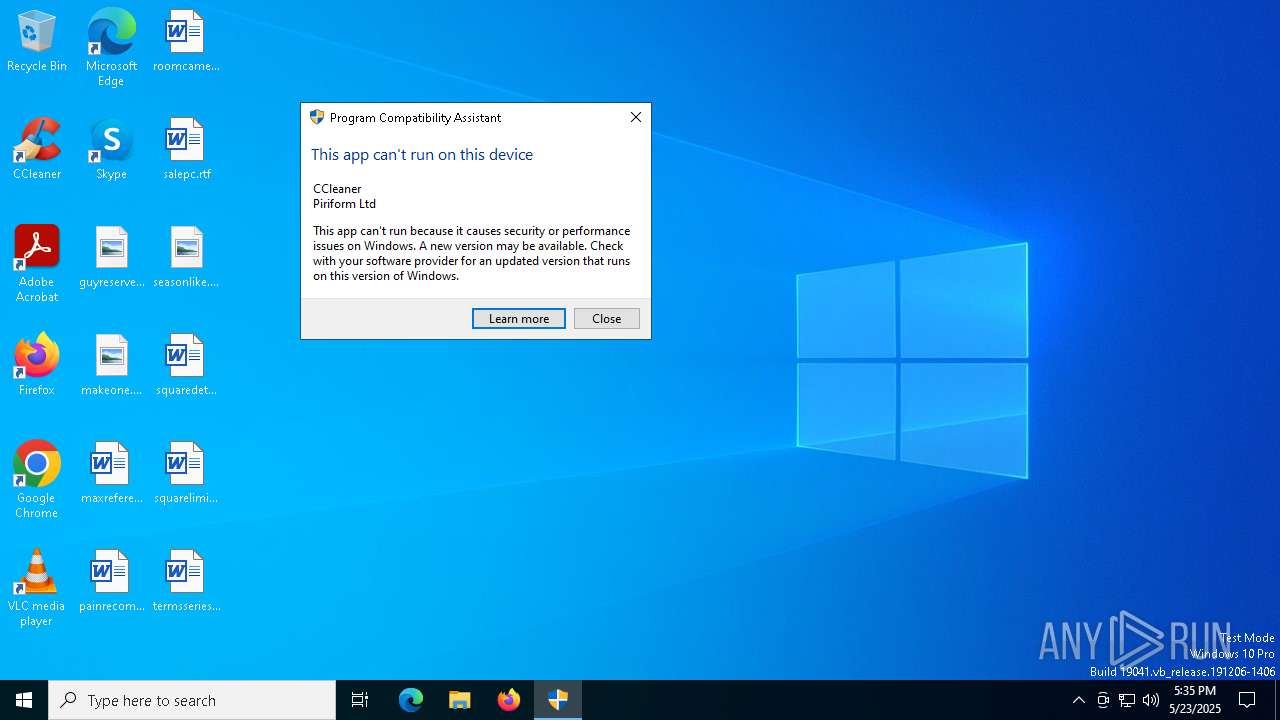Open Task View from the taskbar
This screenshot has height=720, width=1280.
pyautogui.click(x=360, y=700)
